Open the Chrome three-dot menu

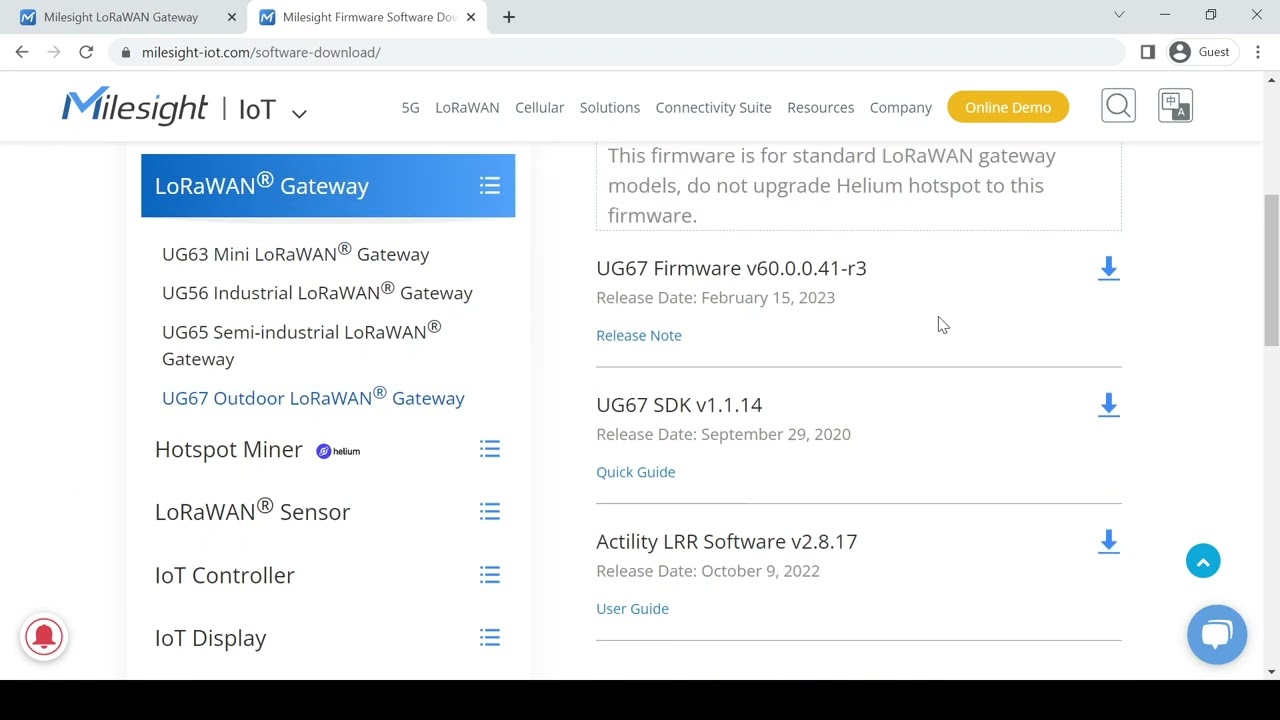[1258, 52]
